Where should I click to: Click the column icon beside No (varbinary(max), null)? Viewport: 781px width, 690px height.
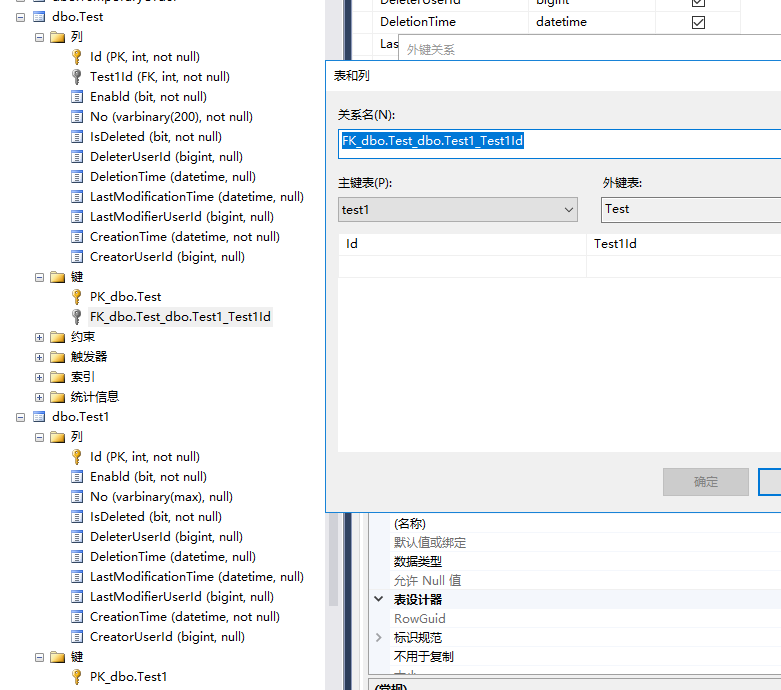point(77,497)
